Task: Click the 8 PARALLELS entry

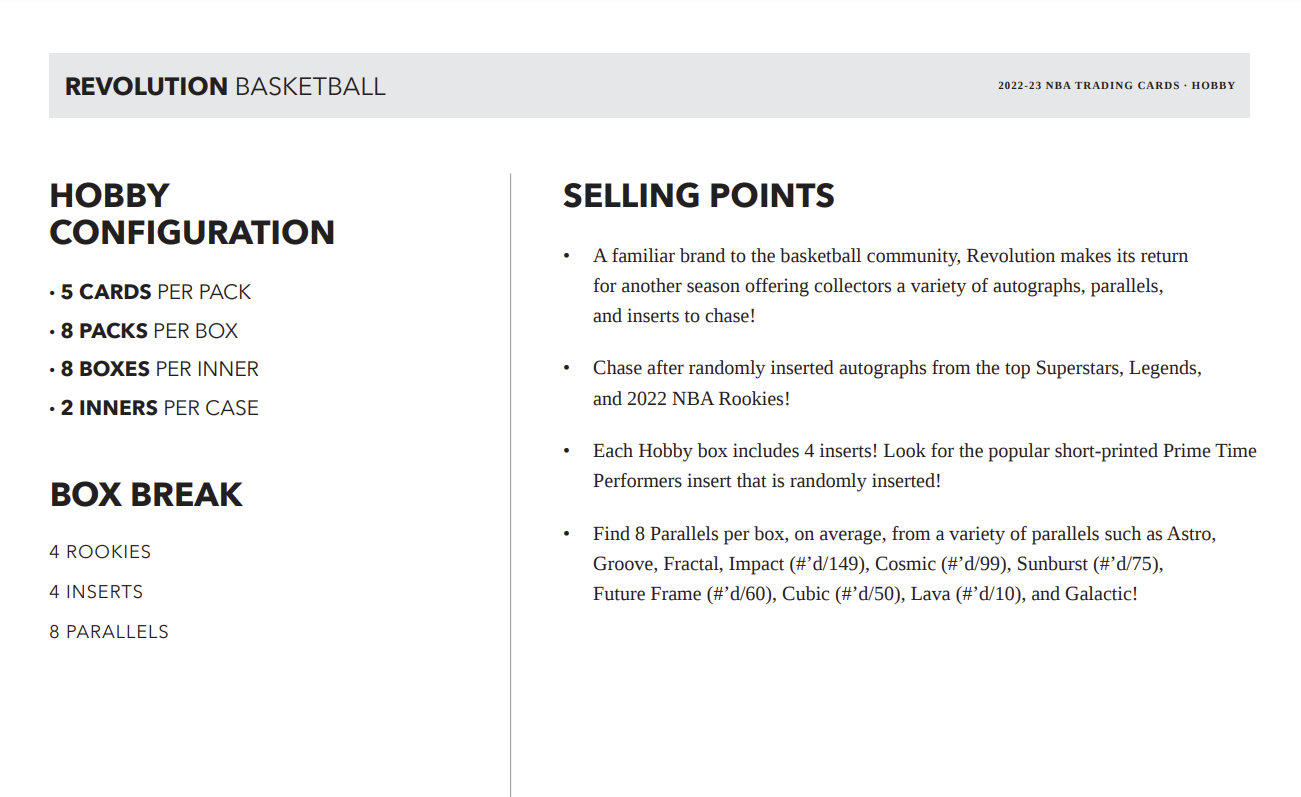Action: point(109,632)
